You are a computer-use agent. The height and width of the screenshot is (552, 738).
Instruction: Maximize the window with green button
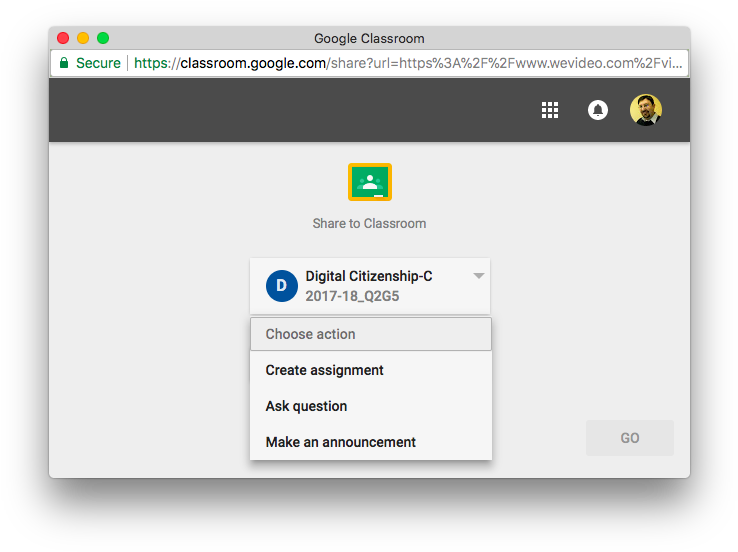click(x=103, y=39)
